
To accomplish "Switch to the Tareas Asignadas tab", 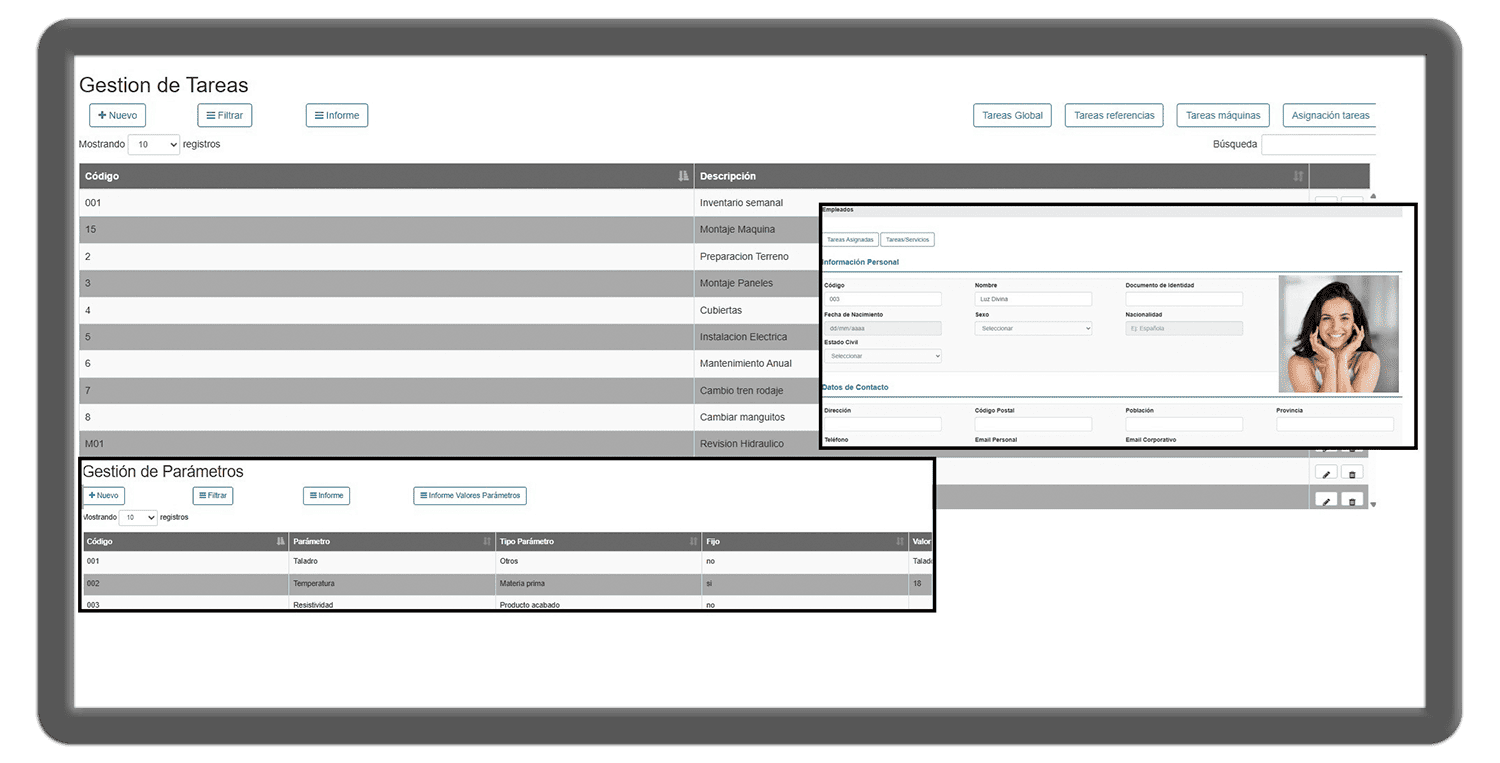I will (850, 240).
